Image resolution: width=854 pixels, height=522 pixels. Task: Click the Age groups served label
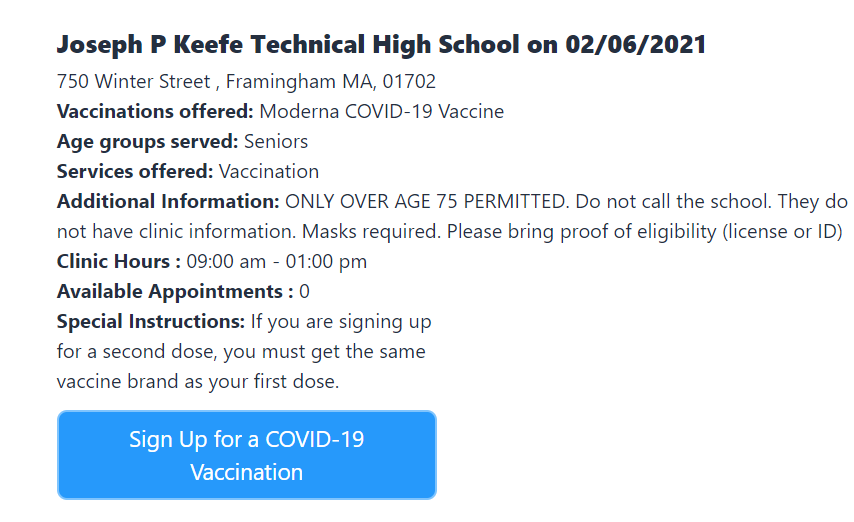pyautogui.click(x=148, y=142)
